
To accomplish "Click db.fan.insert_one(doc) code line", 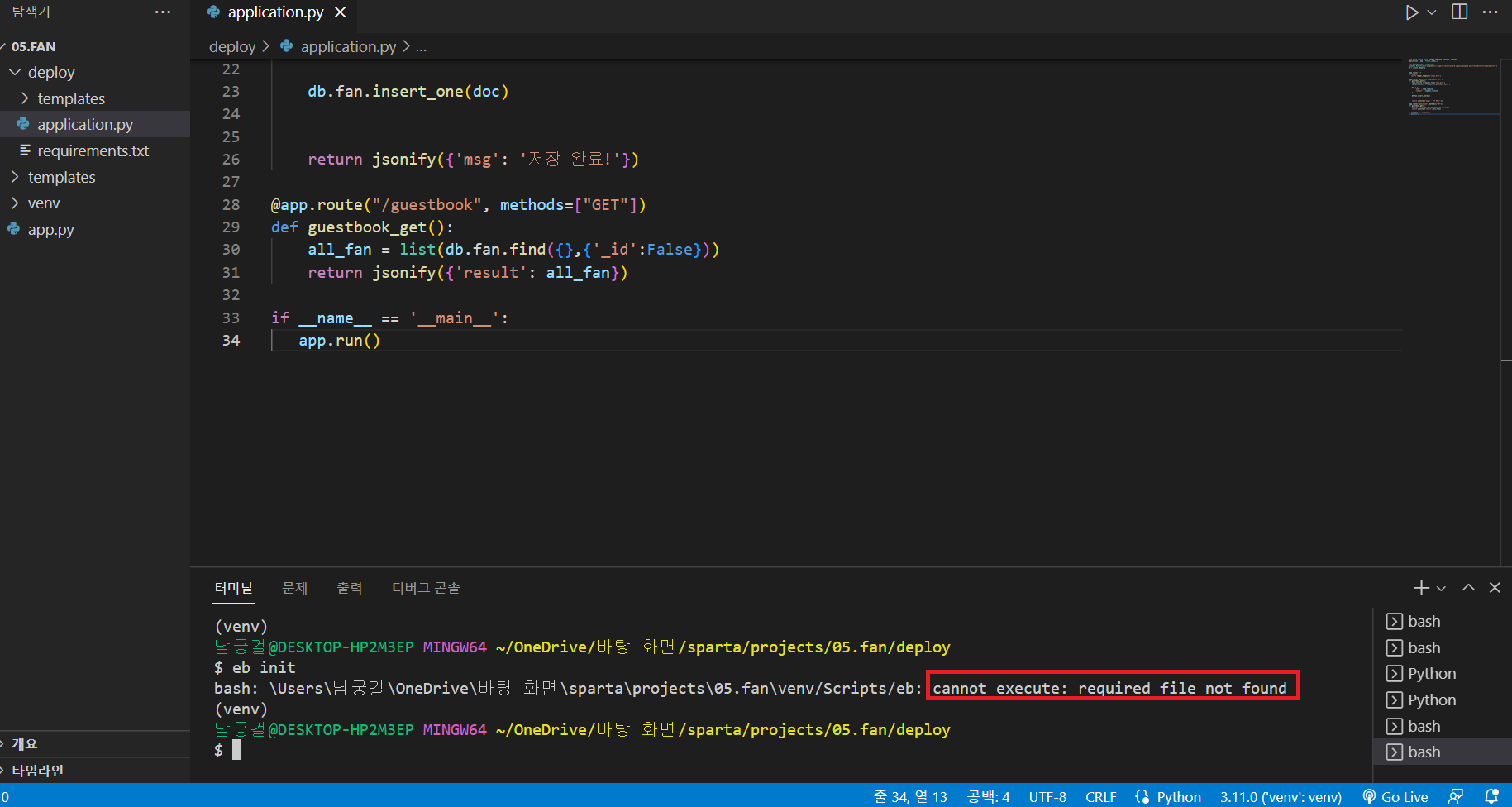I will pyautogui.click(x=408, y=92).
